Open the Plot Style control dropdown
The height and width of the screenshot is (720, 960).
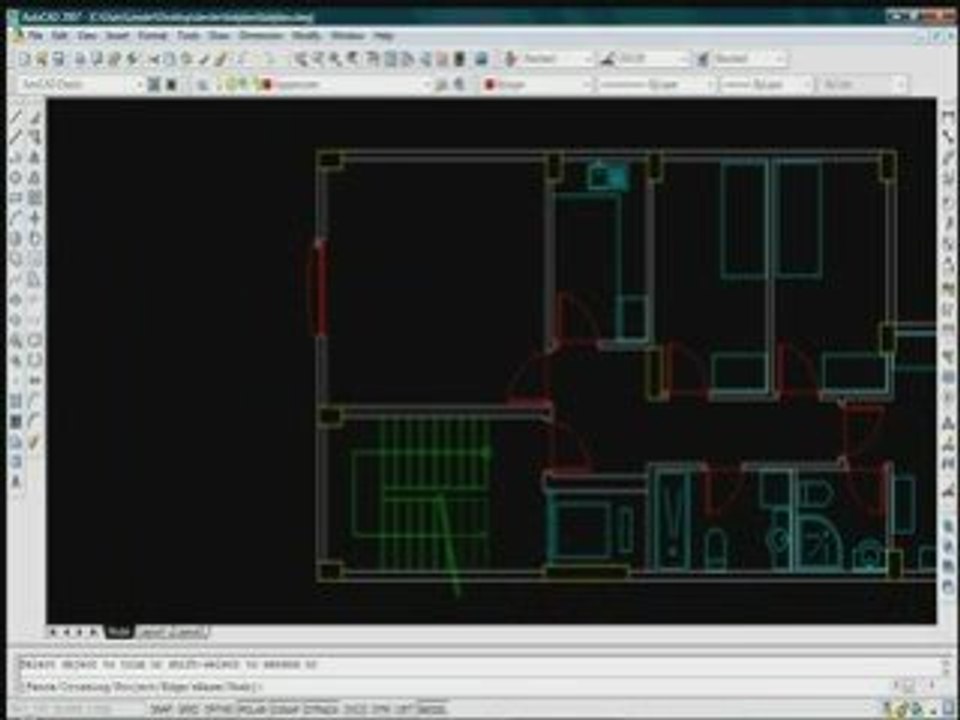(863, 84)
